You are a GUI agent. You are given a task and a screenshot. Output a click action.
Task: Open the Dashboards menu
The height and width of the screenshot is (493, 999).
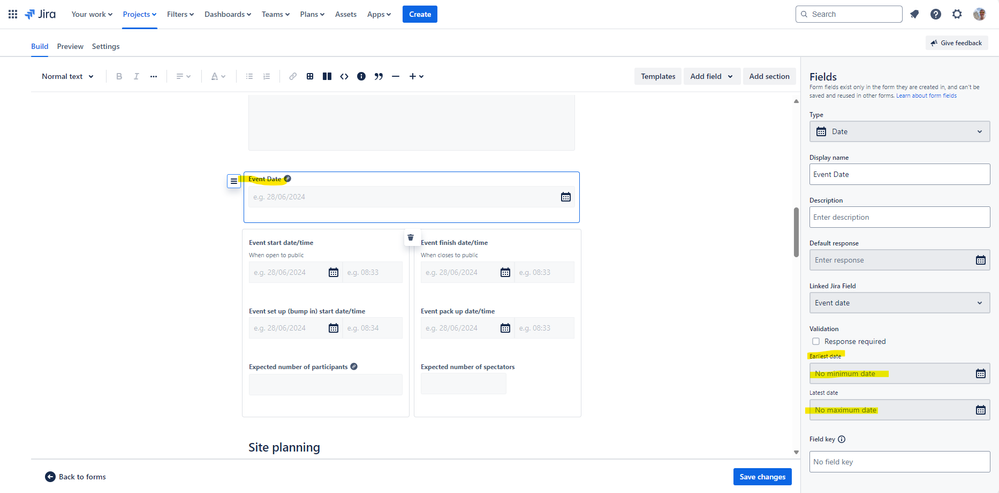(x=227, y=14)
